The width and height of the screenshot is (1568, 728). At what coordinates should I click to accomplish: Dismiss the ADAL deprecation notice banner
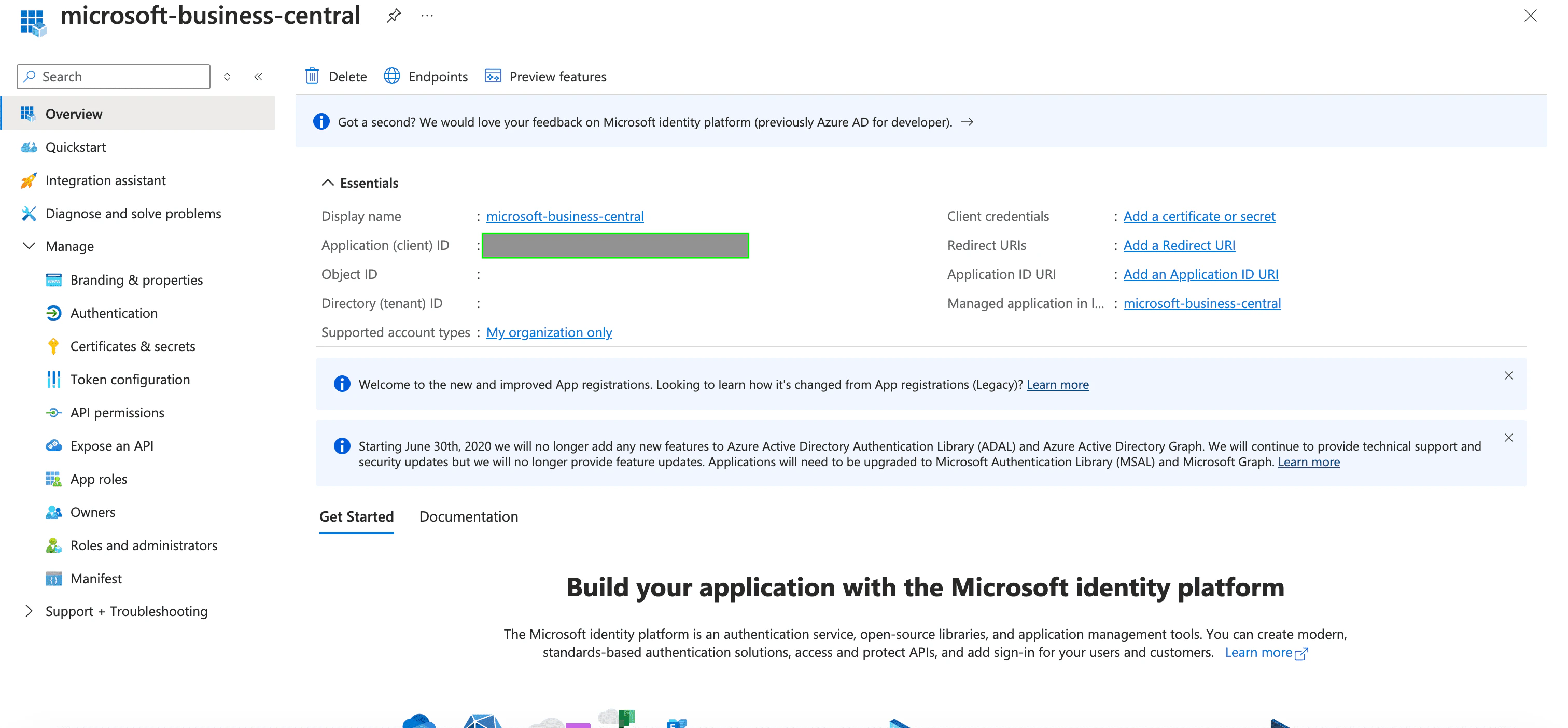click(x=1508, y=438)
